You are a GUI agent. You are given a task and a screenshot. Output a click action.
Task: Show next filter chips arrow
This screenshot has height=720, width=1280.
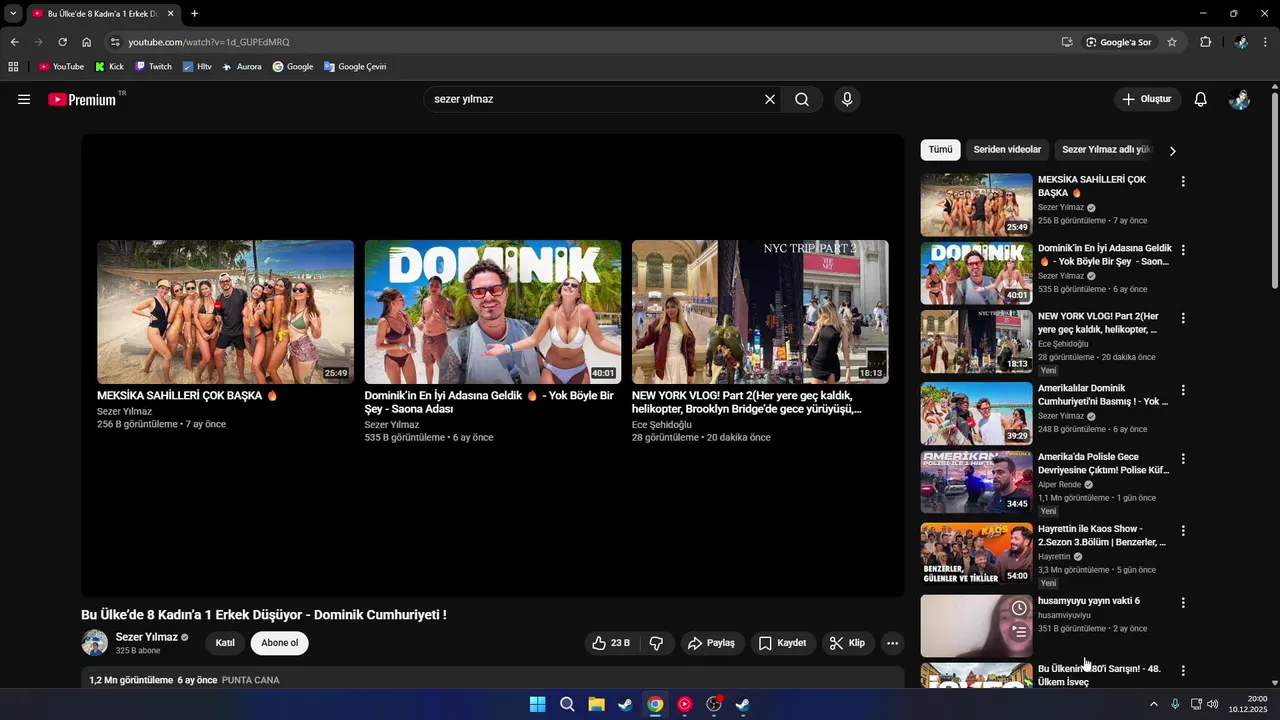1173,151
